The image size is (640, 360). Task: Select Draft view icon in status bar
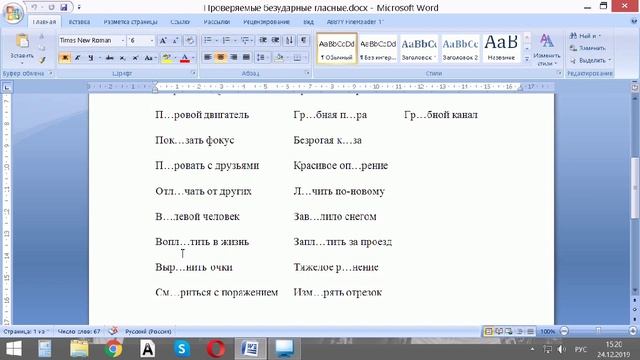click(x=530, y=331)
